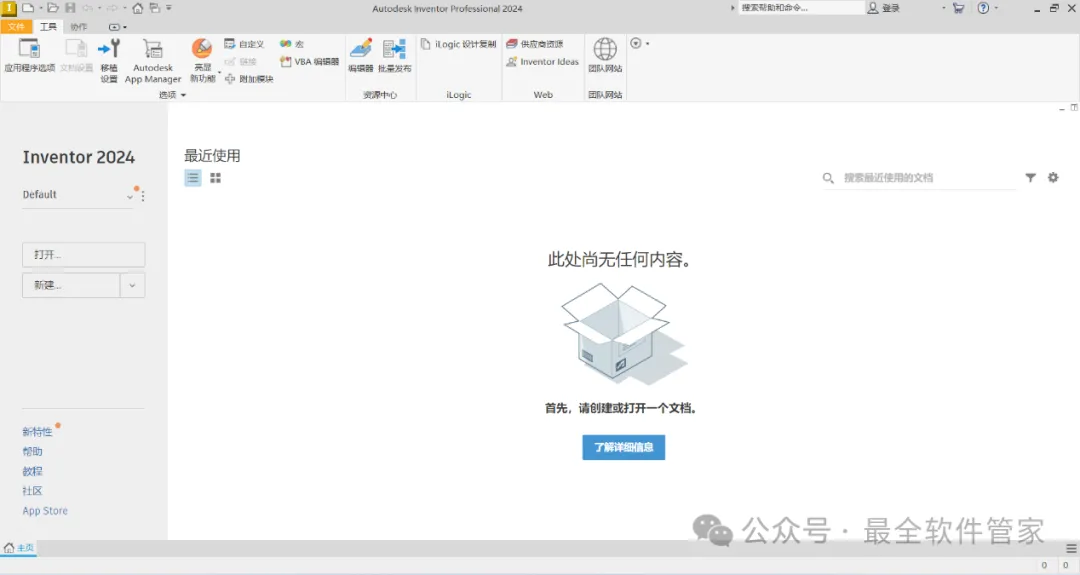Click the New file icon in quick access toolbar
This screenshot has width=1080, height=575.
coord(28,8)
